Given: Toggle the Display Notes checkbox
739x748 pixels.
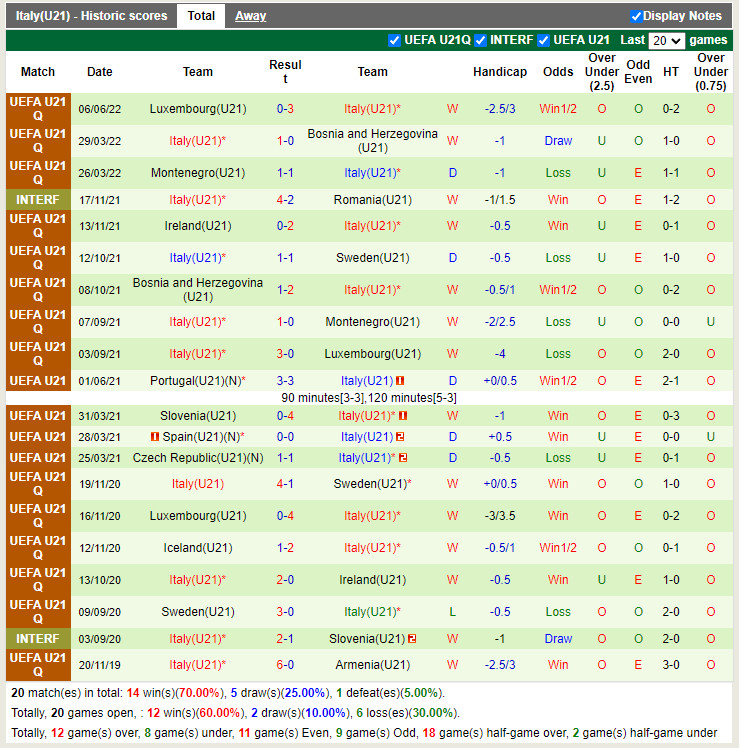Looking at the screenshot, I should click(x=636, y=16).
